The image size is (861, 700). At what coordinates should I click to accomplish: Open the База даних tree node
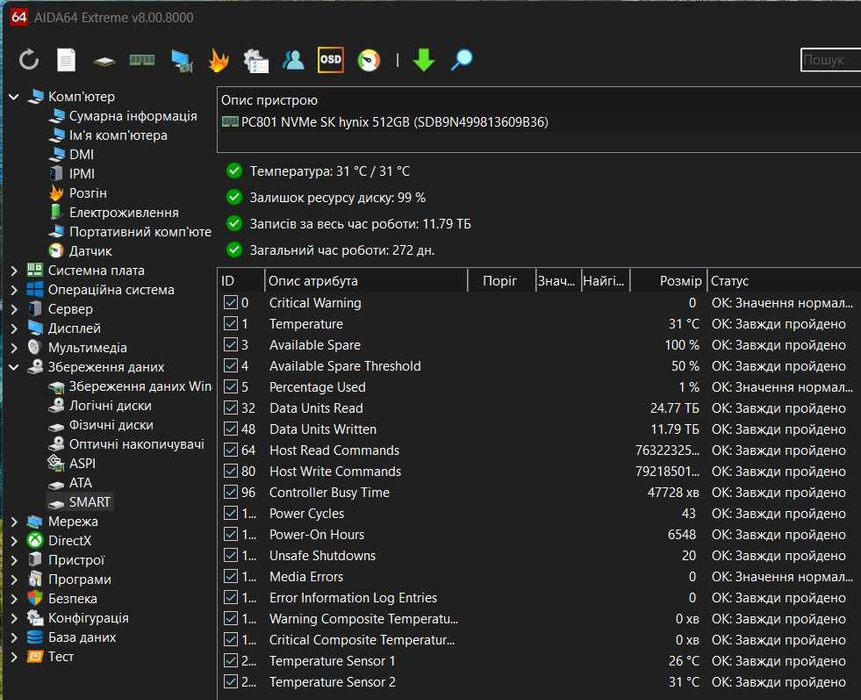point(82,637)
